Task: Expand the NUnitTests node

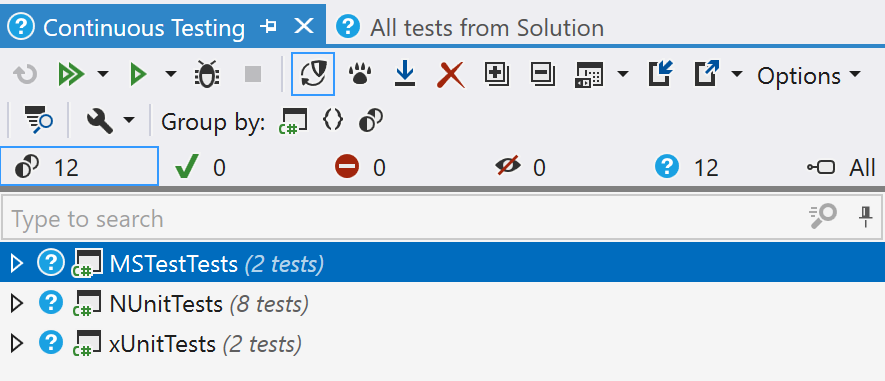Action: pos(17,304)
